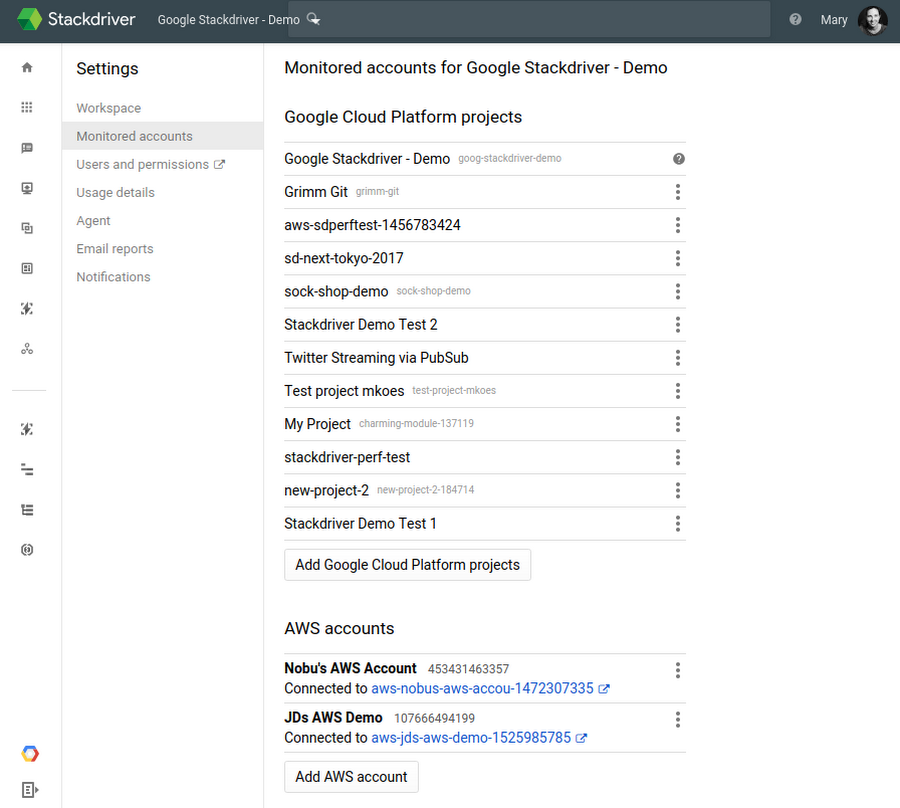Open the Resources grid icon in sidebar
Viewport: 900px width, 808px height.
coord(27,107)
